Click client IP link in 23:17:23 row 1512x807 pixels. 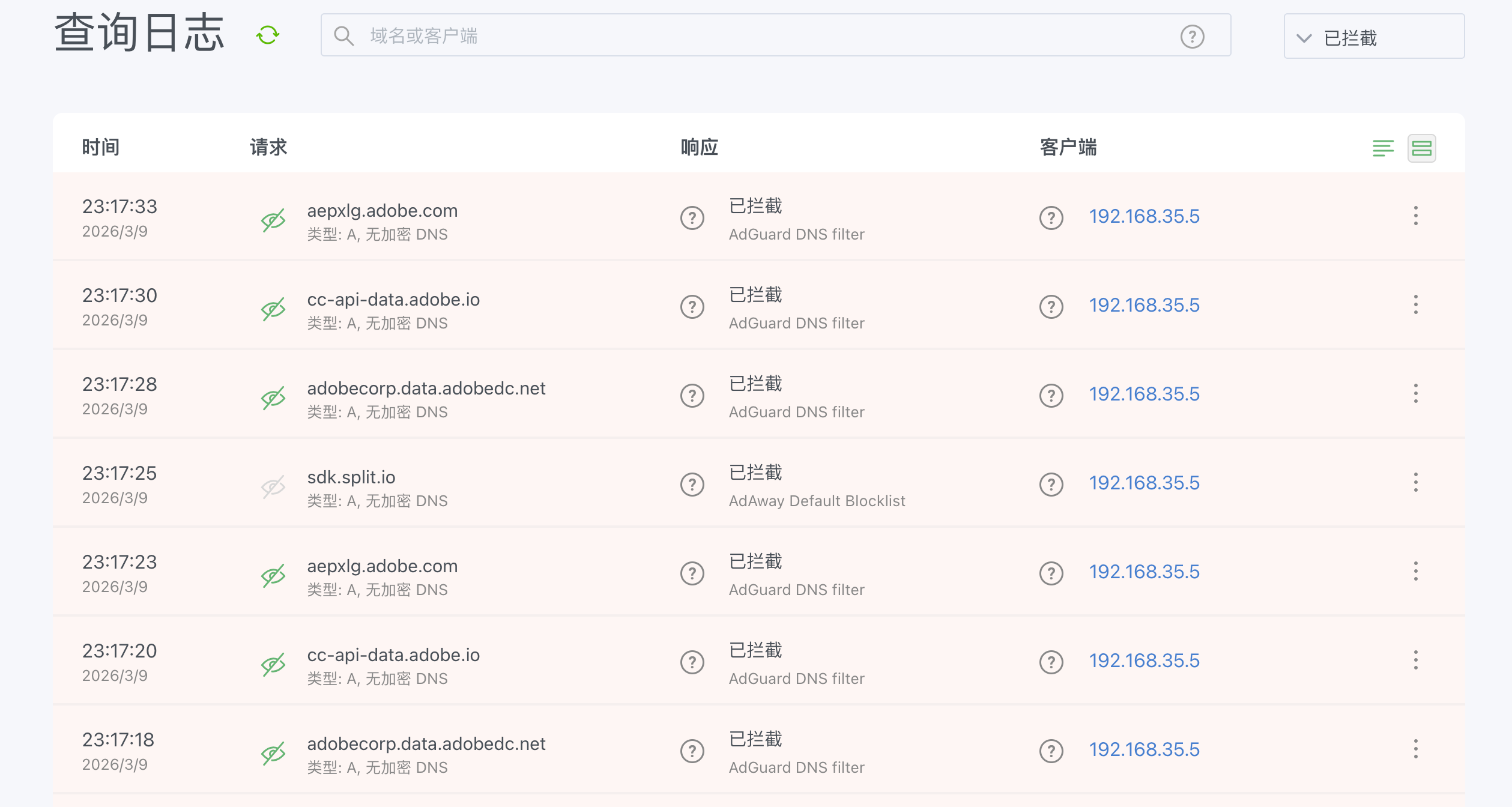pyautogui.click(x=1144, y=572)
